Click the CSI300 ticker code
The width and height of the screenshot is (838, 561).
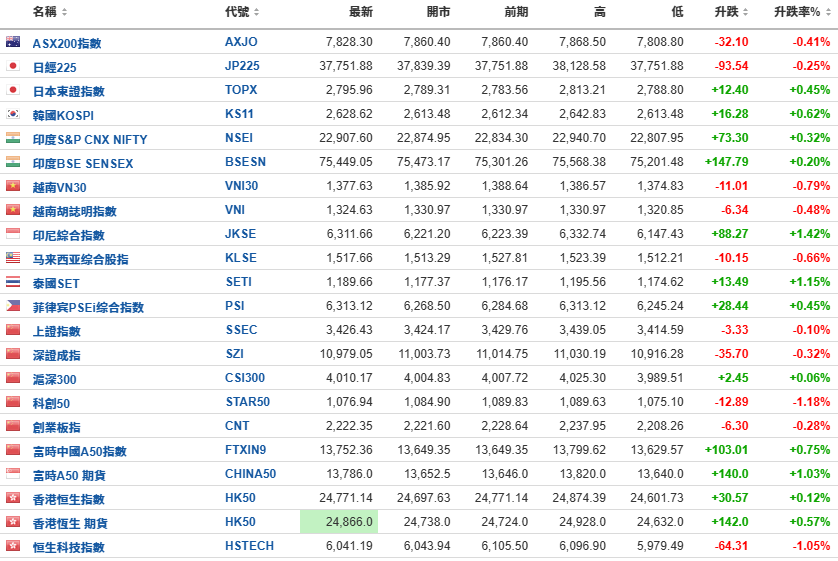click(x=245, y=378)
